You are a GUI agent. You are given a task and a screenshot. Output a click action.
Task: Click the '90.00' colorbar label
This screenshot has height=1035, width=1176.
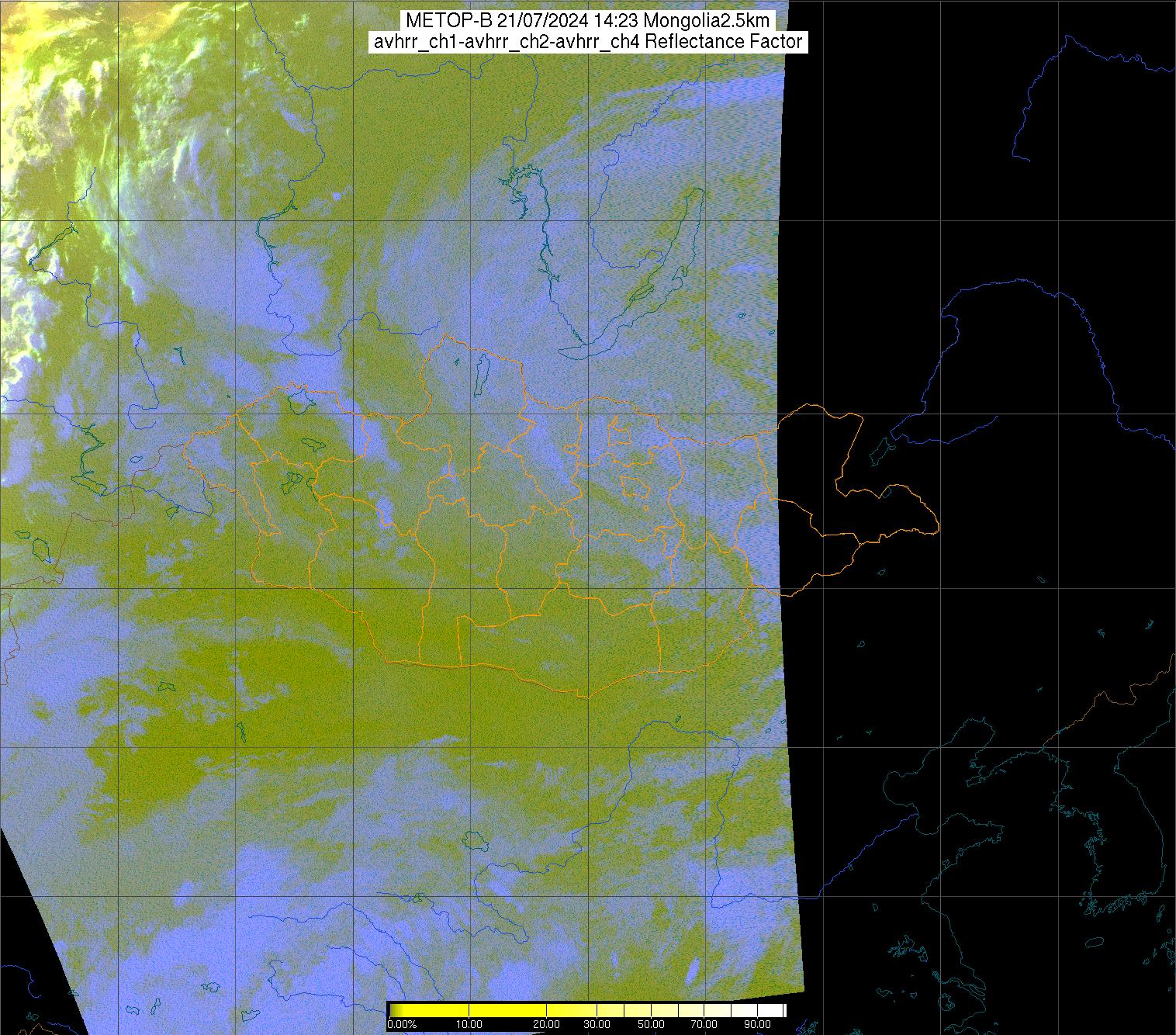pyautogui.click(x=757, y=1024)
